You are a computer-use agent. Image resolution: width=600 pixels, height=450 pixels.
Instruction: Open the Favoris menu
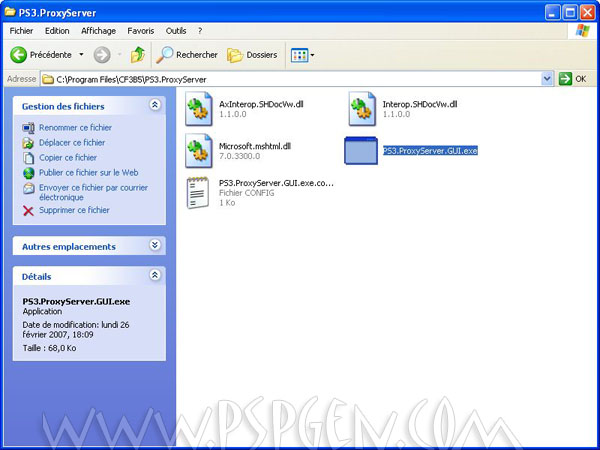(141, 31)
